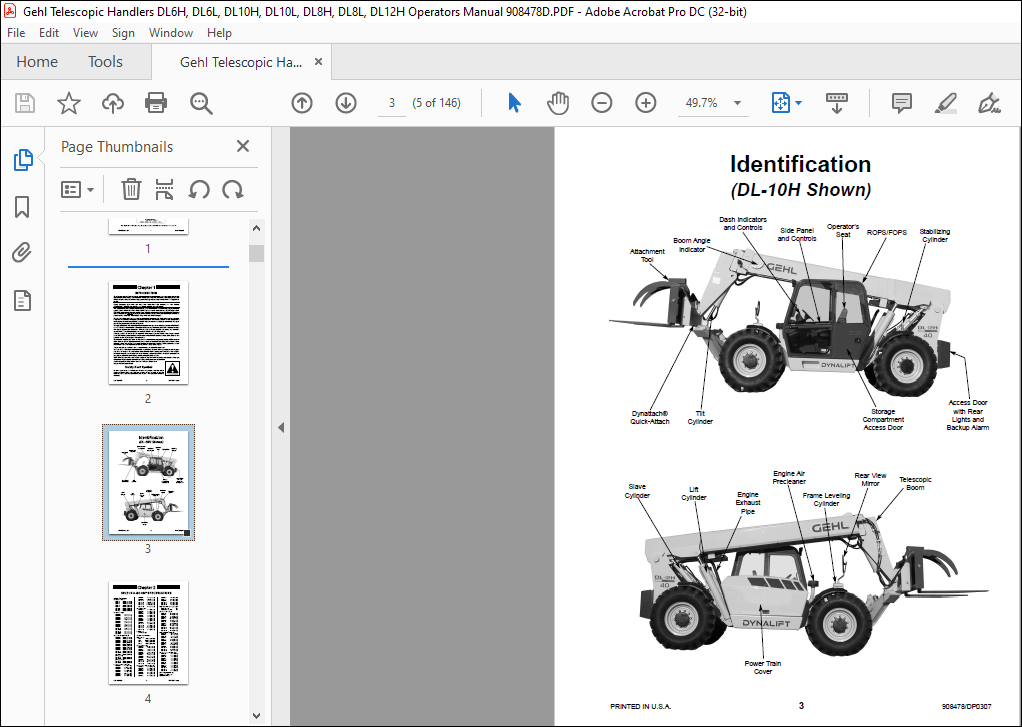Click the extract/print pages icon
Image resolution: width=1022 pixels, height=727 pixels.
coord(164,190)
